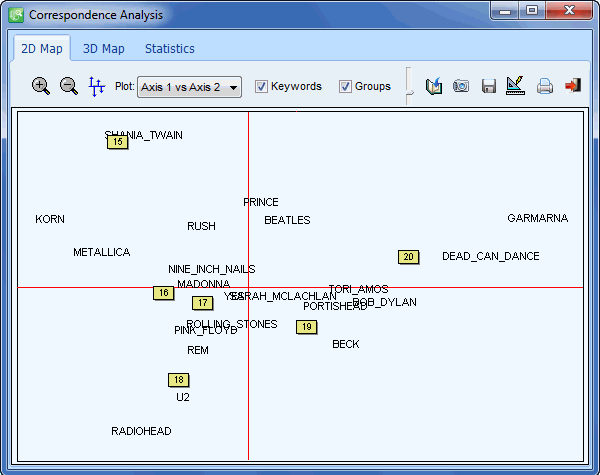The height and width of the screenshot is (475, 600).
Task: Select the 2D Map tab
Action: tap(41, 49)
